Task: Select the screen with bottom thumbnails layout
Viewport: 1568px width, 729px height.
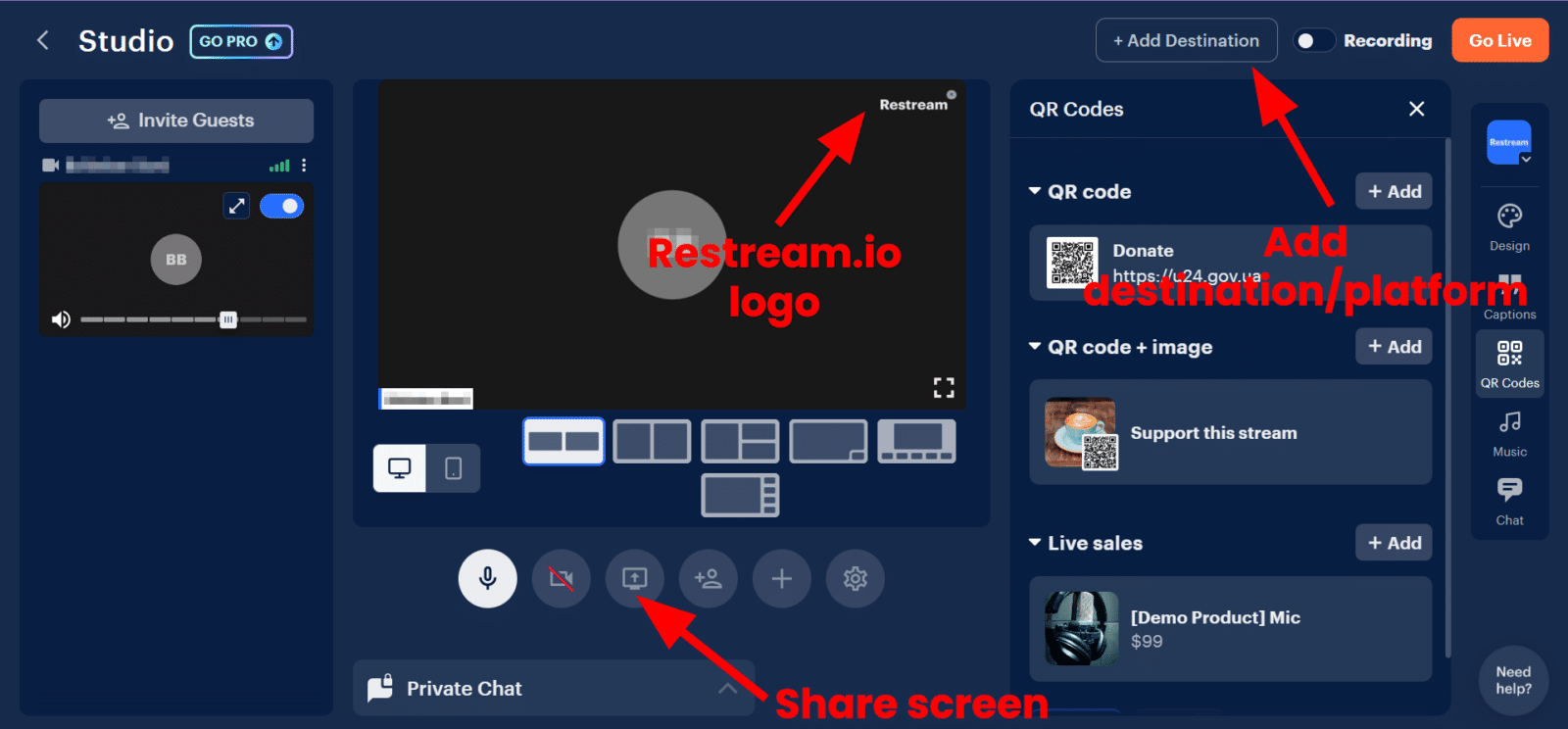Action: click(916, 441)
